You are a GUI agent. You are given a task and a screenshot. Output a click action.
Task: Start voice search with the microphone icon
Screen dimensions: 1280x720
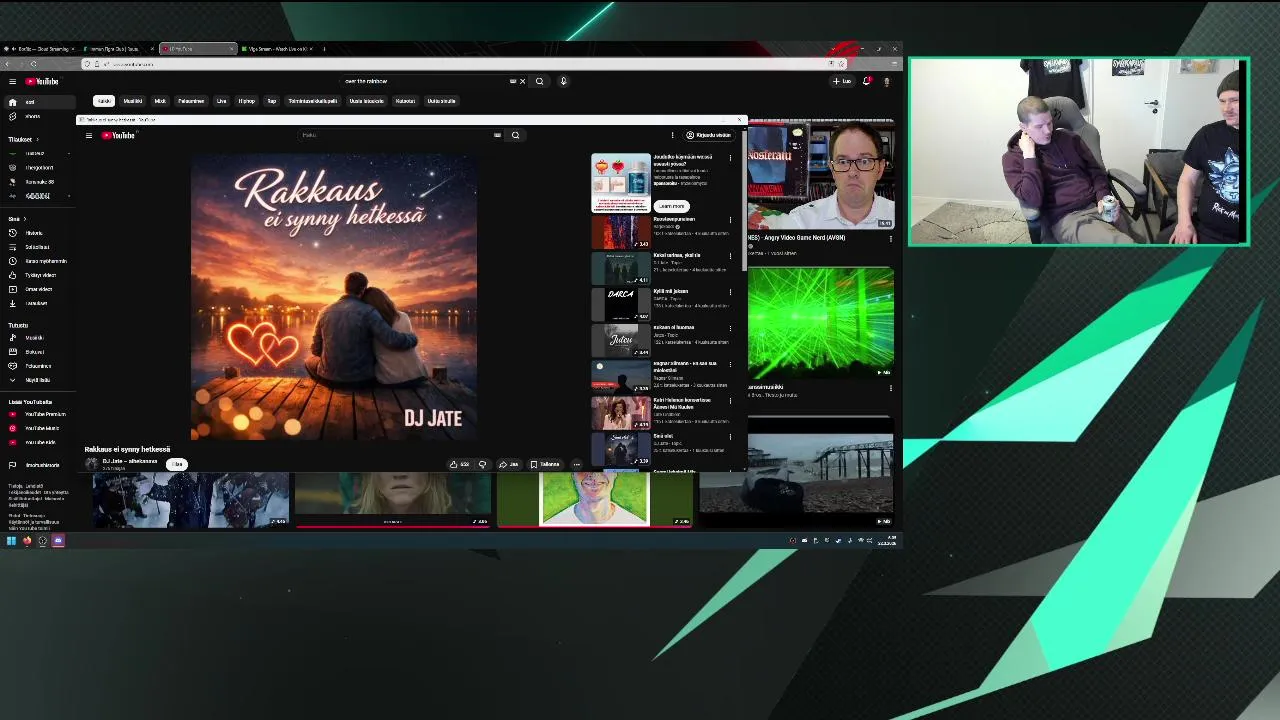pyautogui.click(x=563, y=81)
